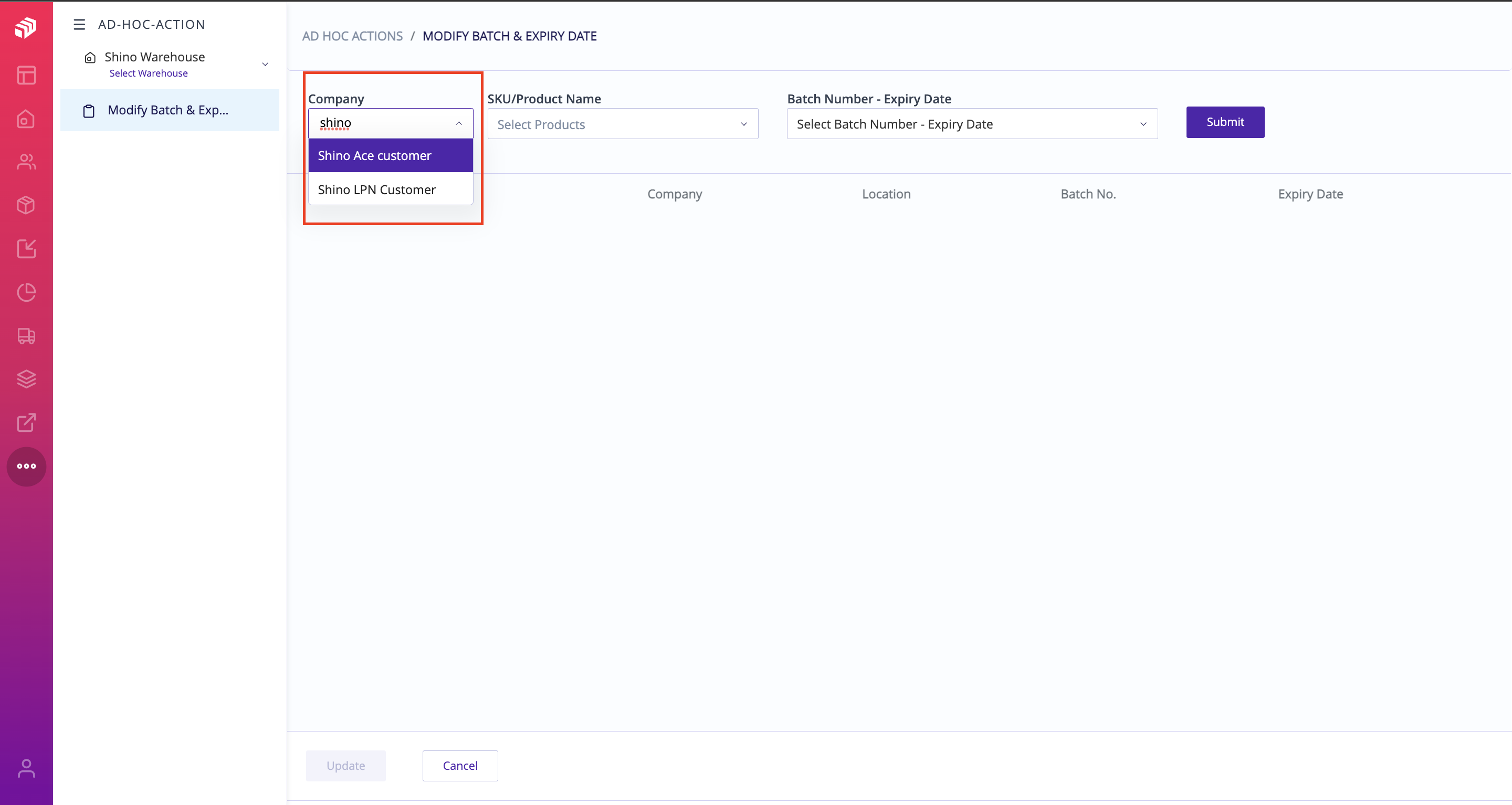Select Shino Ace customer option
This screenshot has width=1512, height=805.
pos(390,155)
